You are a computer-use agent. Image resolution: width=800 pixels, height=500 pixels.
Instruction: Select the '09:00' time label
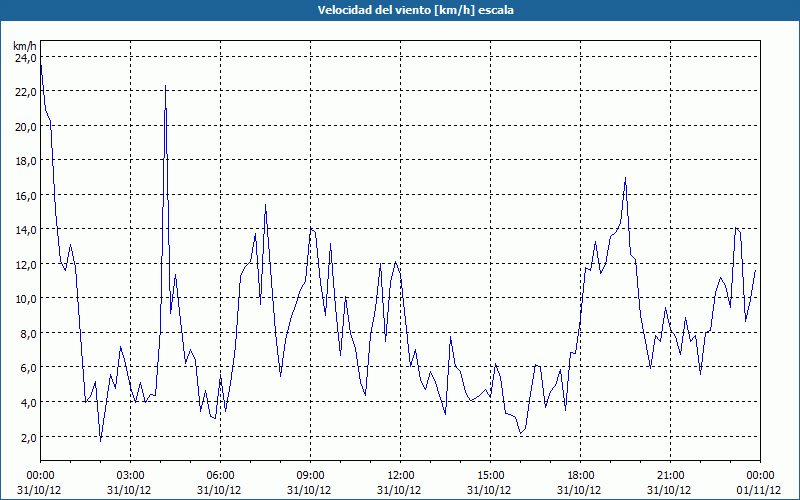[x=310, y=476]
